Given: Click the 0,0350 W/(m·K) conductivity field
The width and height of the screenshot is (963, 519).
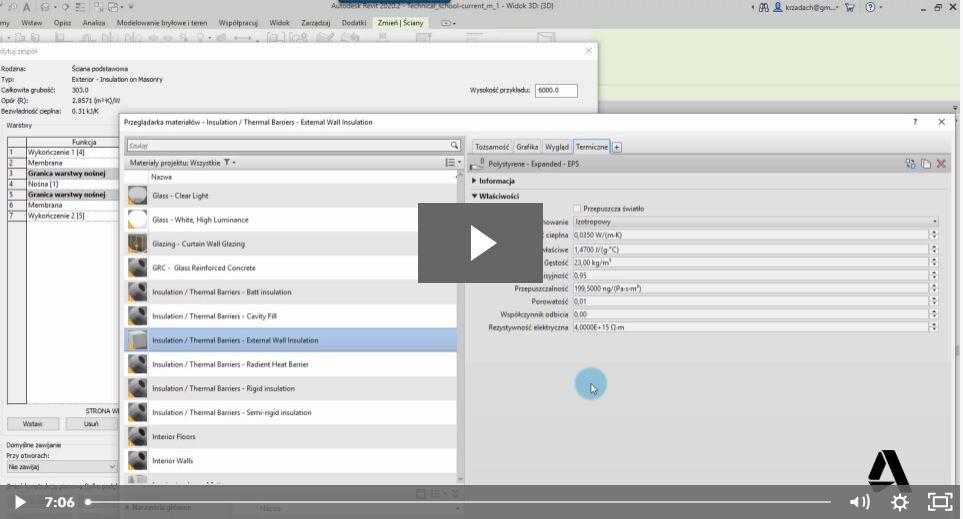Looking at the screenshot, I should pos(751,235).
